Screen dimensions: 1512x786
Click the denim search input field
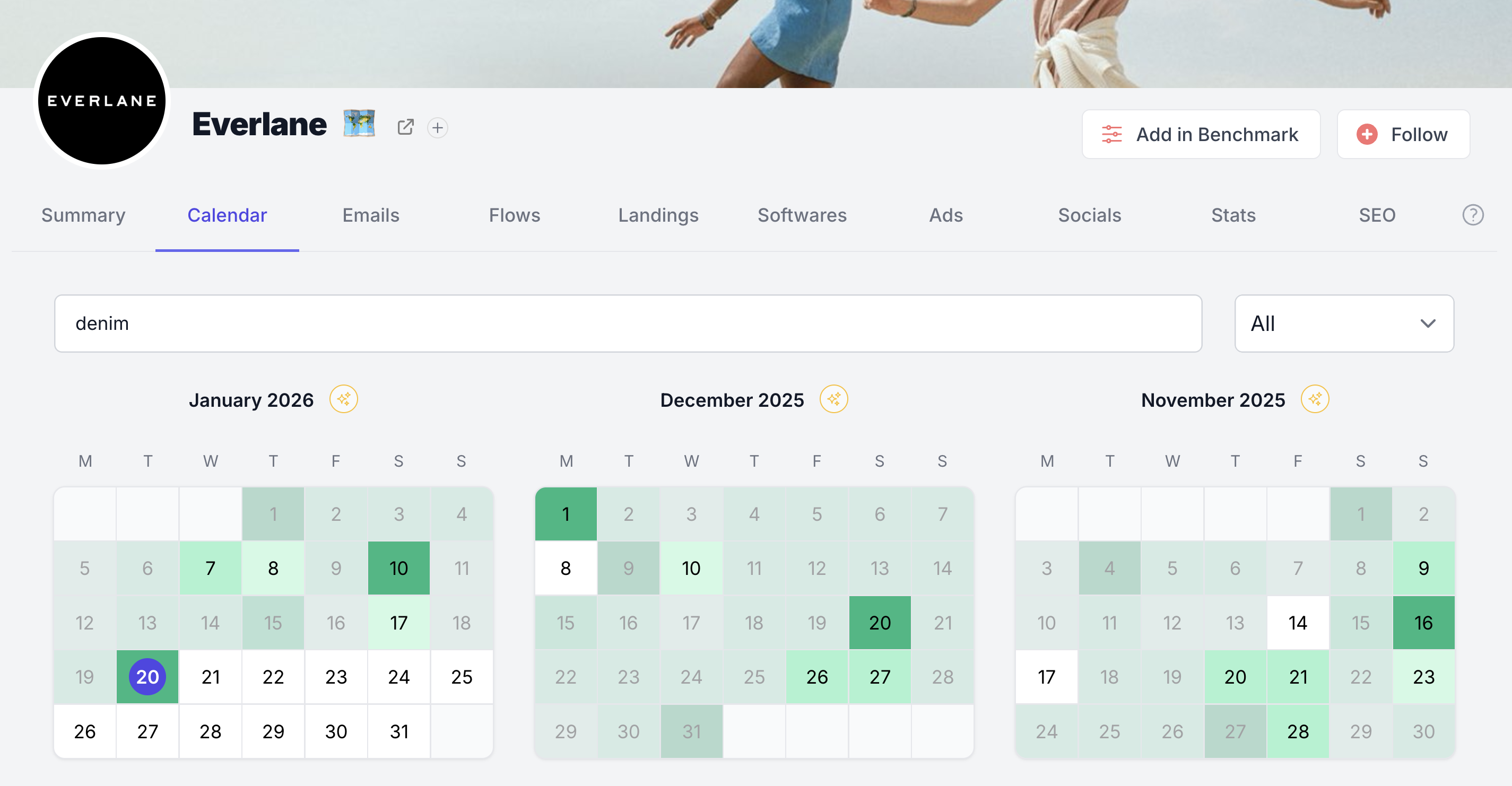coord(628,323)
